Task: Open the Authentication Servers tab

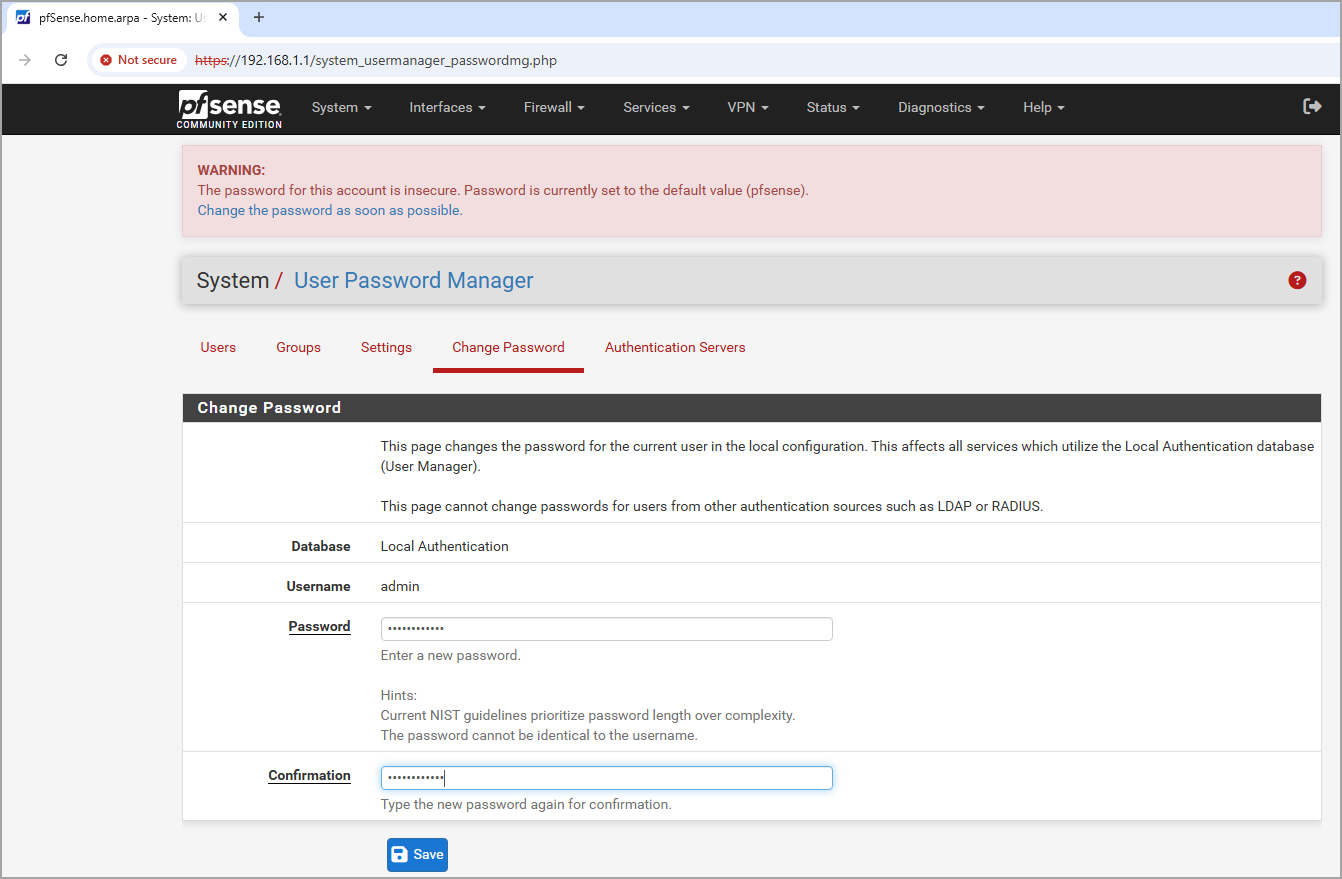Action: [675, 347]
